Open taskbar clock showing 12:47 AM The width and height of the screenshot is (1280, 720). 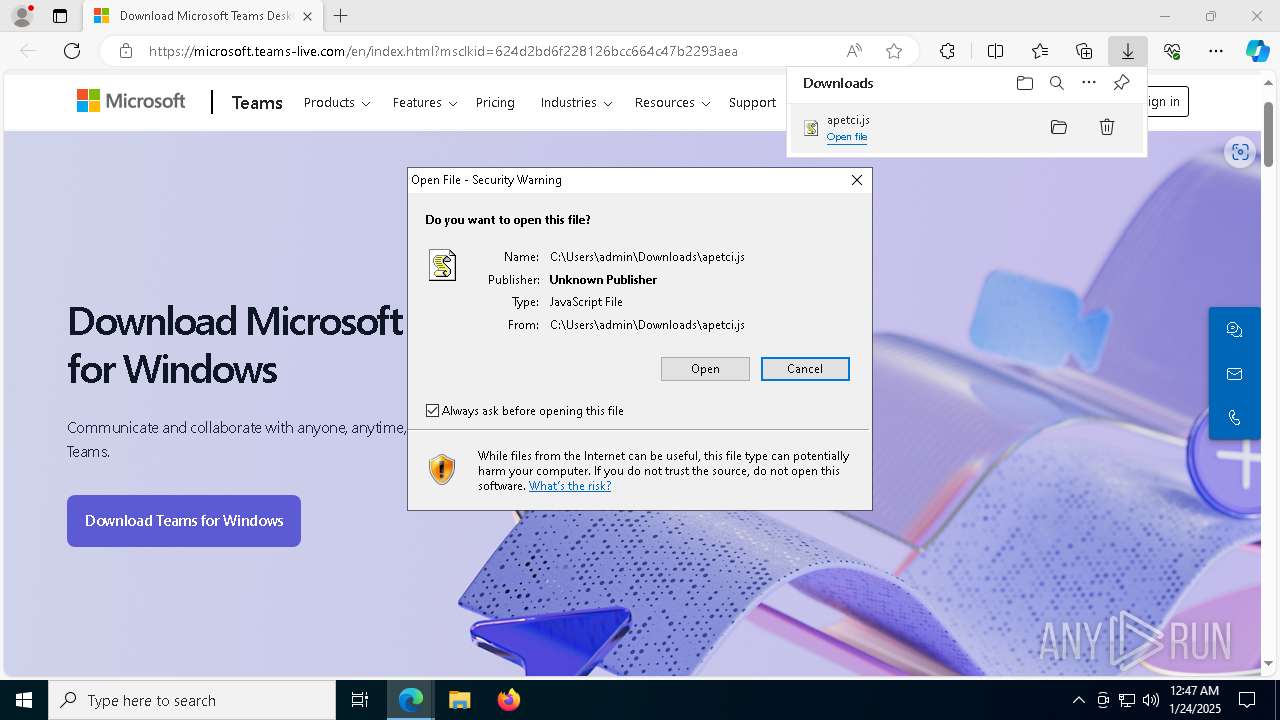[x=1194, y=700]
